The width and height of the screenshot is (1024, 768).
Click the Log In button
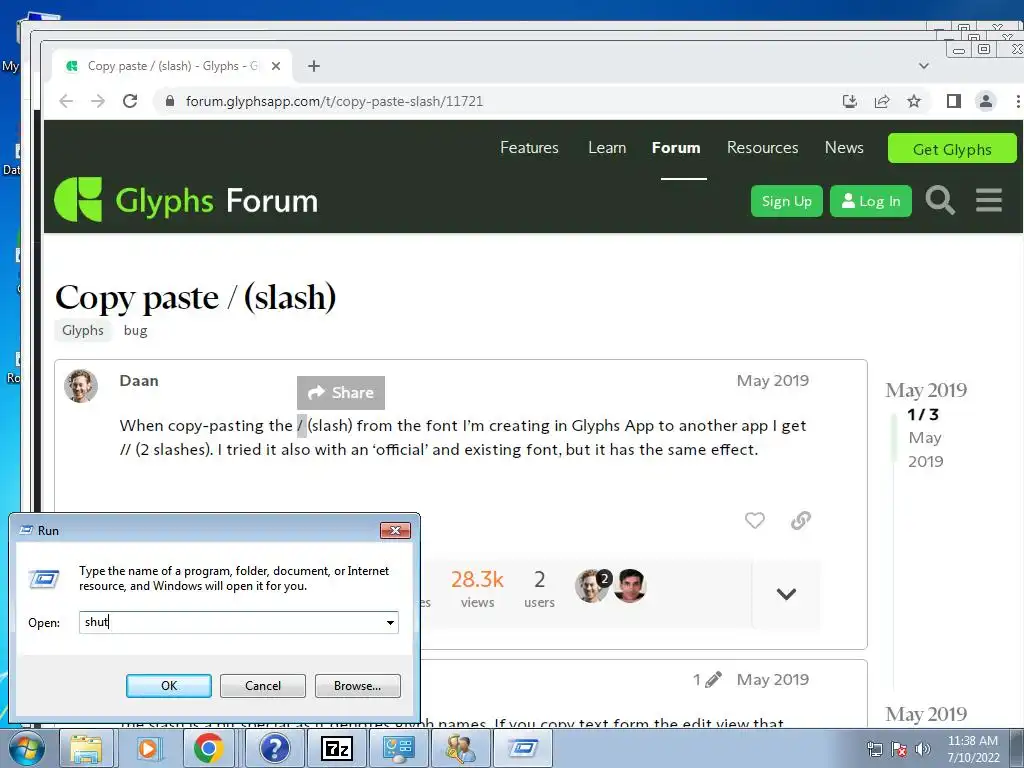(871, 201)
